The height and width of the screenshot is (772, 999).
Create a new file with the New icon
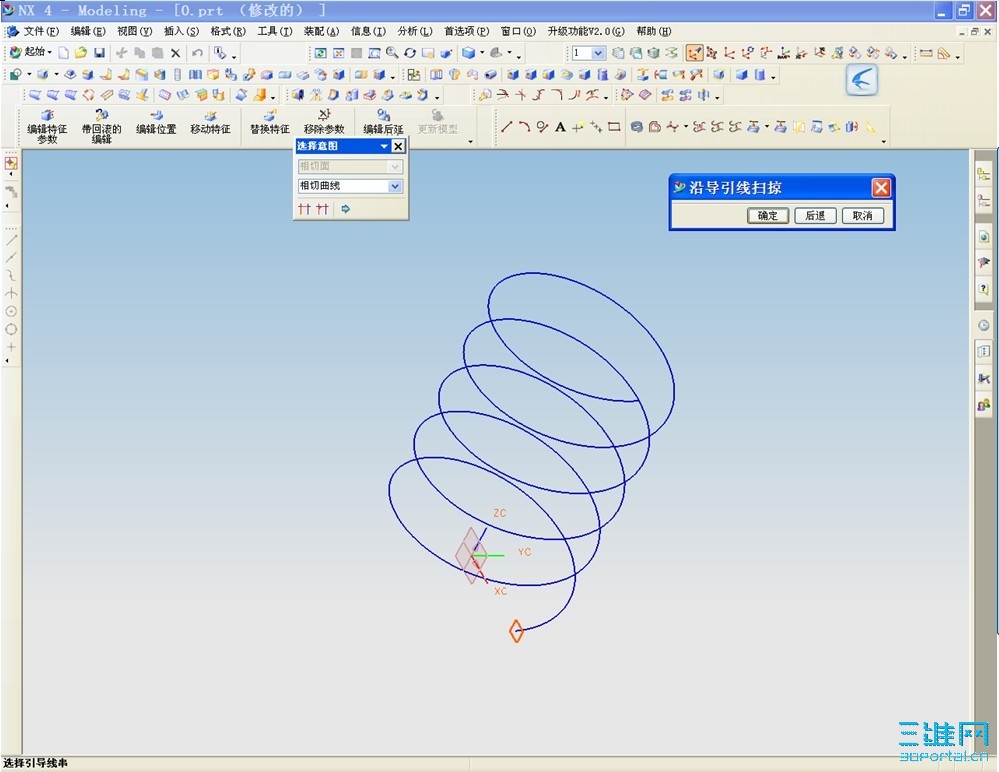64,53
